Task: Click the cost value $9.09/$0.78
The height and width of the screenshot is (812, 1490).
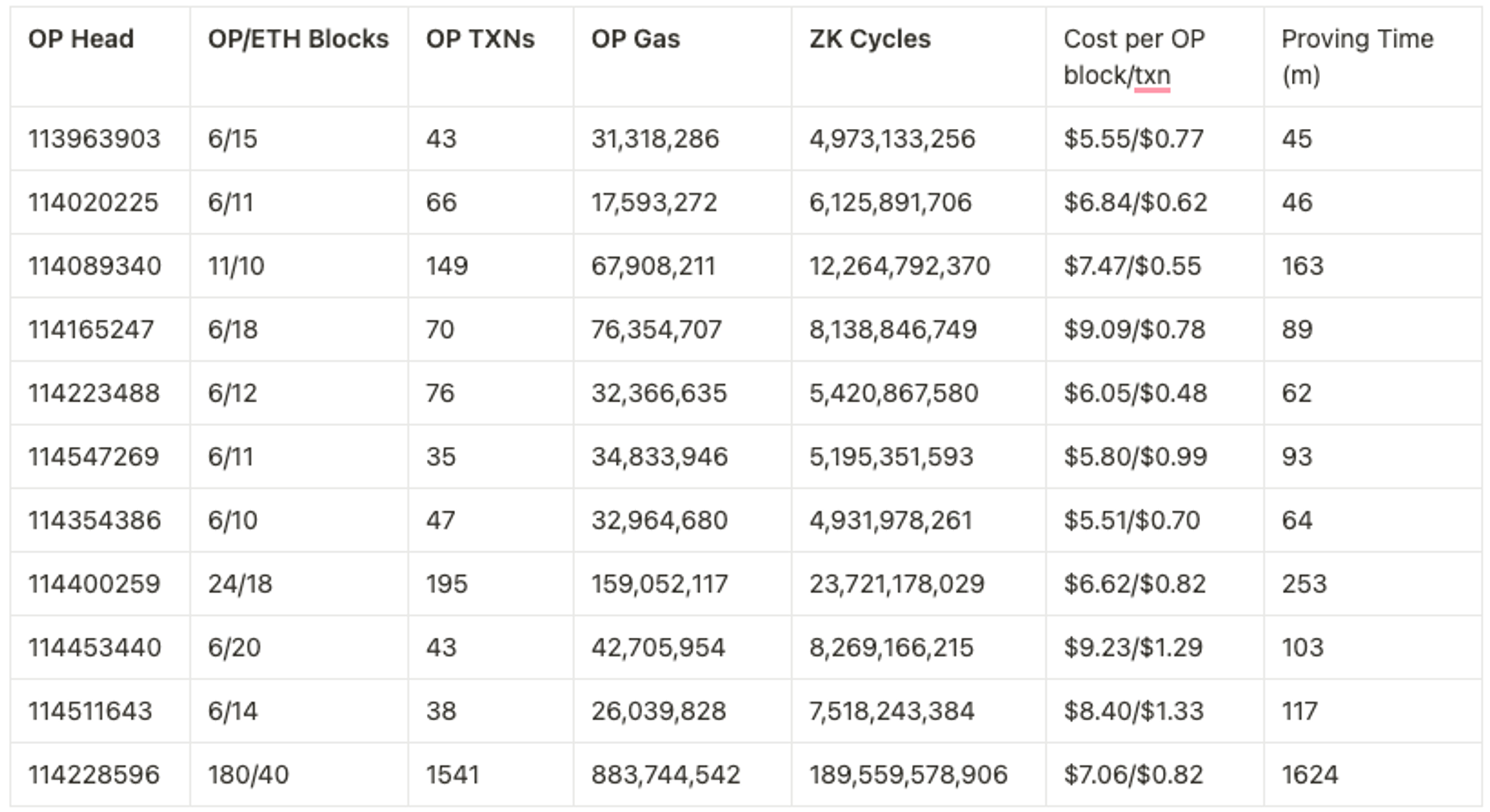Action: tap(1135, 329)
